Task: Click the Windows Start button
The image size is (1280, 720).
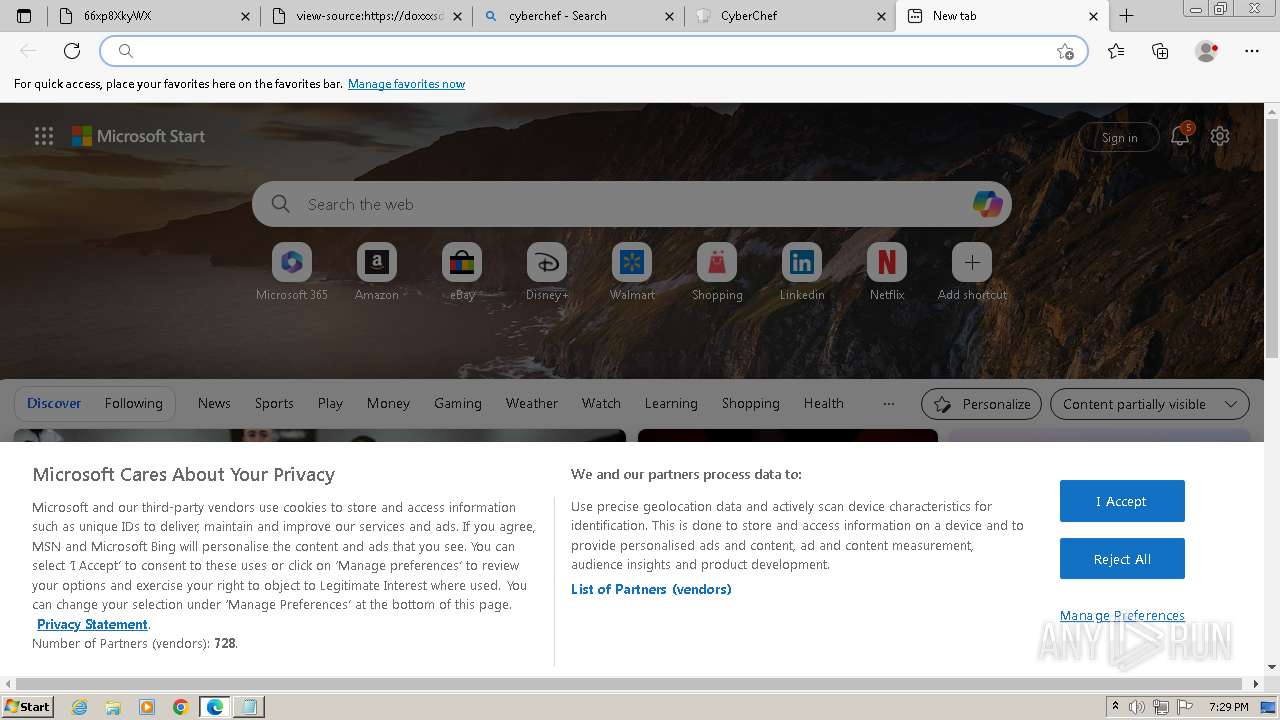Action: pos(27,706)
